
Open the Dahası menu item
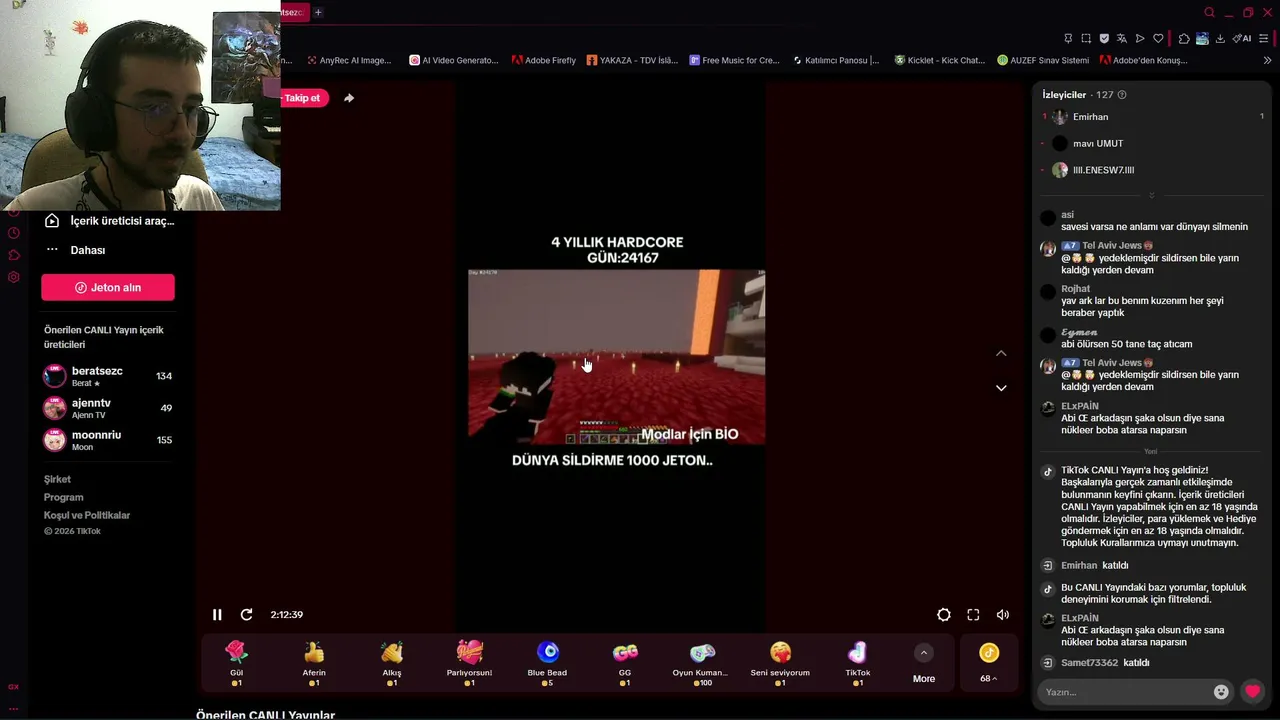88,250
